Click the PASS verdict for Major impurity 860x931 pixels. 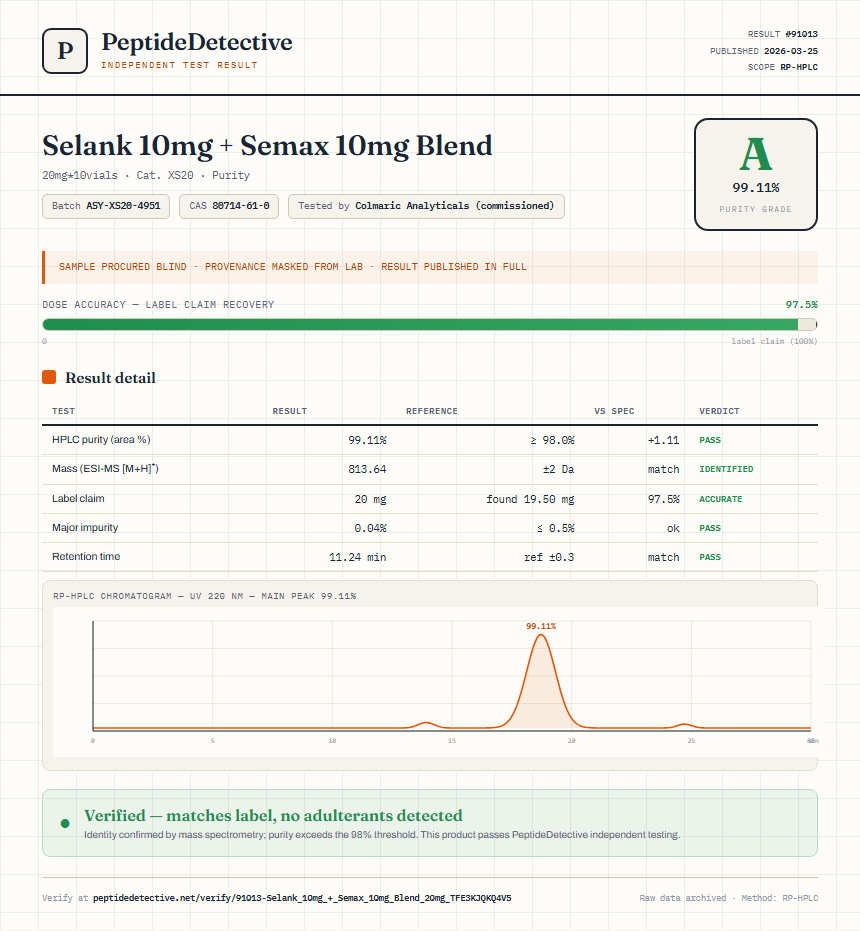tap(710, 528)
